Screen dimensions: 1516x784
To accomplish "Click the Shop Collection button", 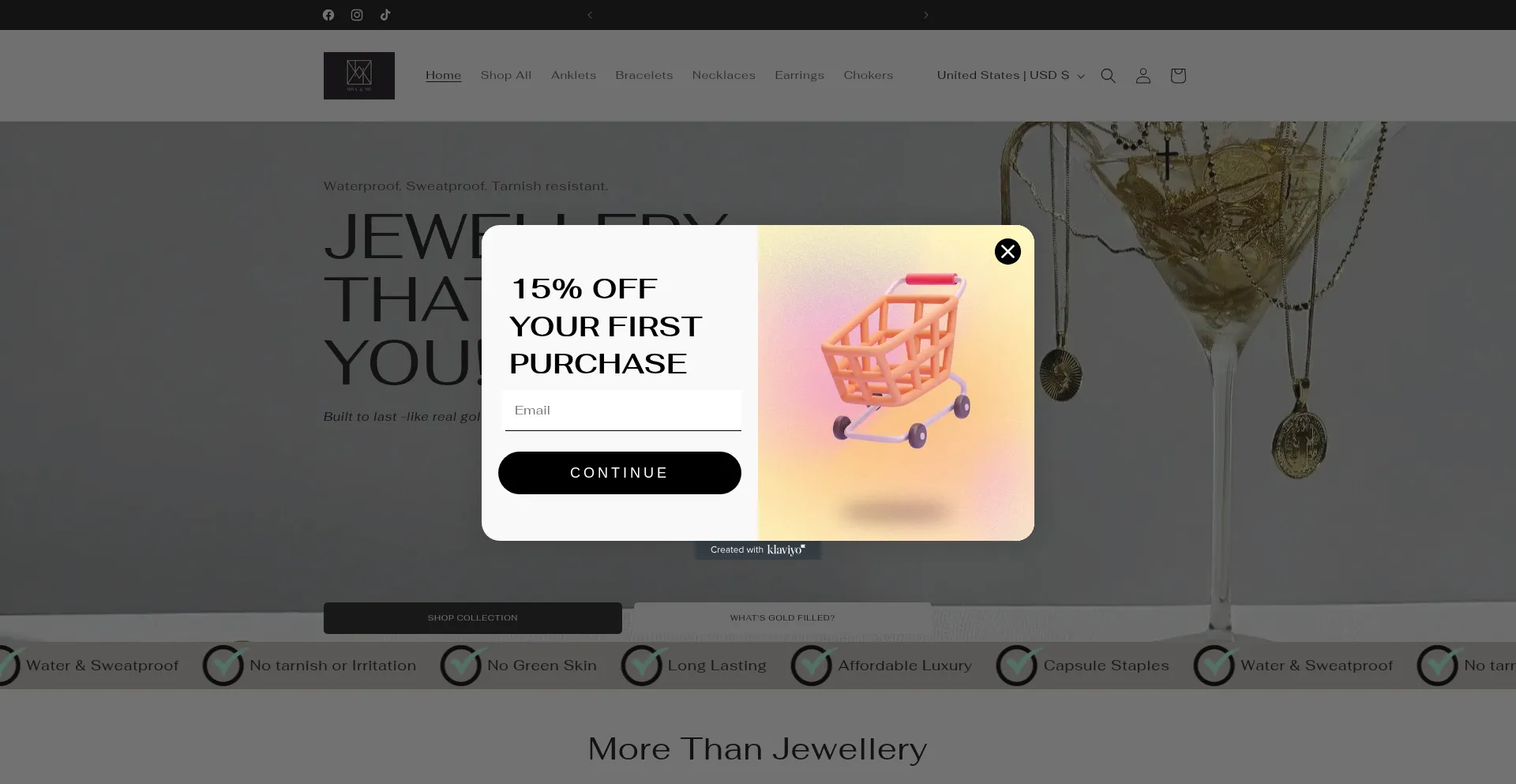I will (x=473, y=618).
